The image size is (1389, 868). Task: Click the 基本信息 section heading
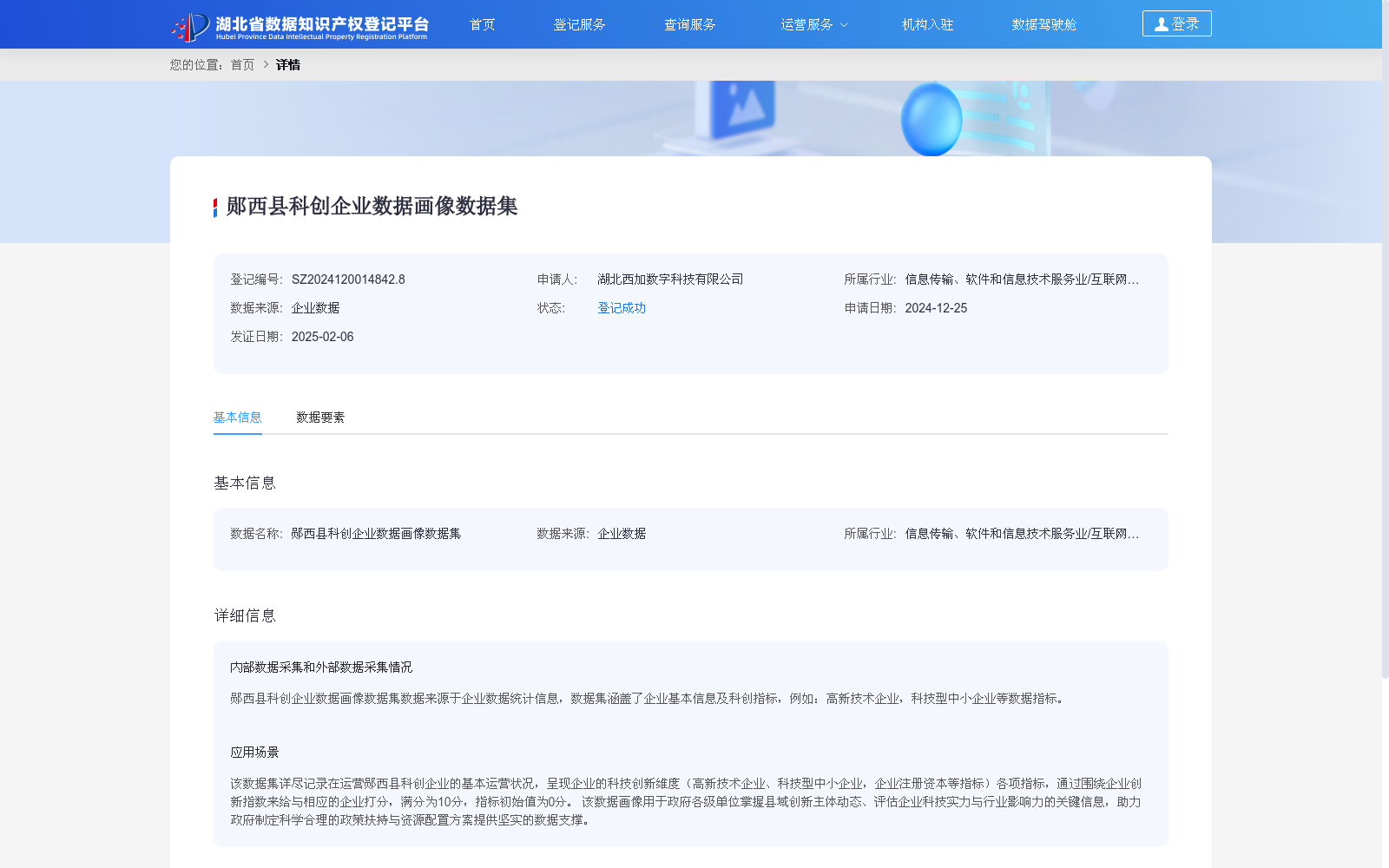(x=245, y=483)
